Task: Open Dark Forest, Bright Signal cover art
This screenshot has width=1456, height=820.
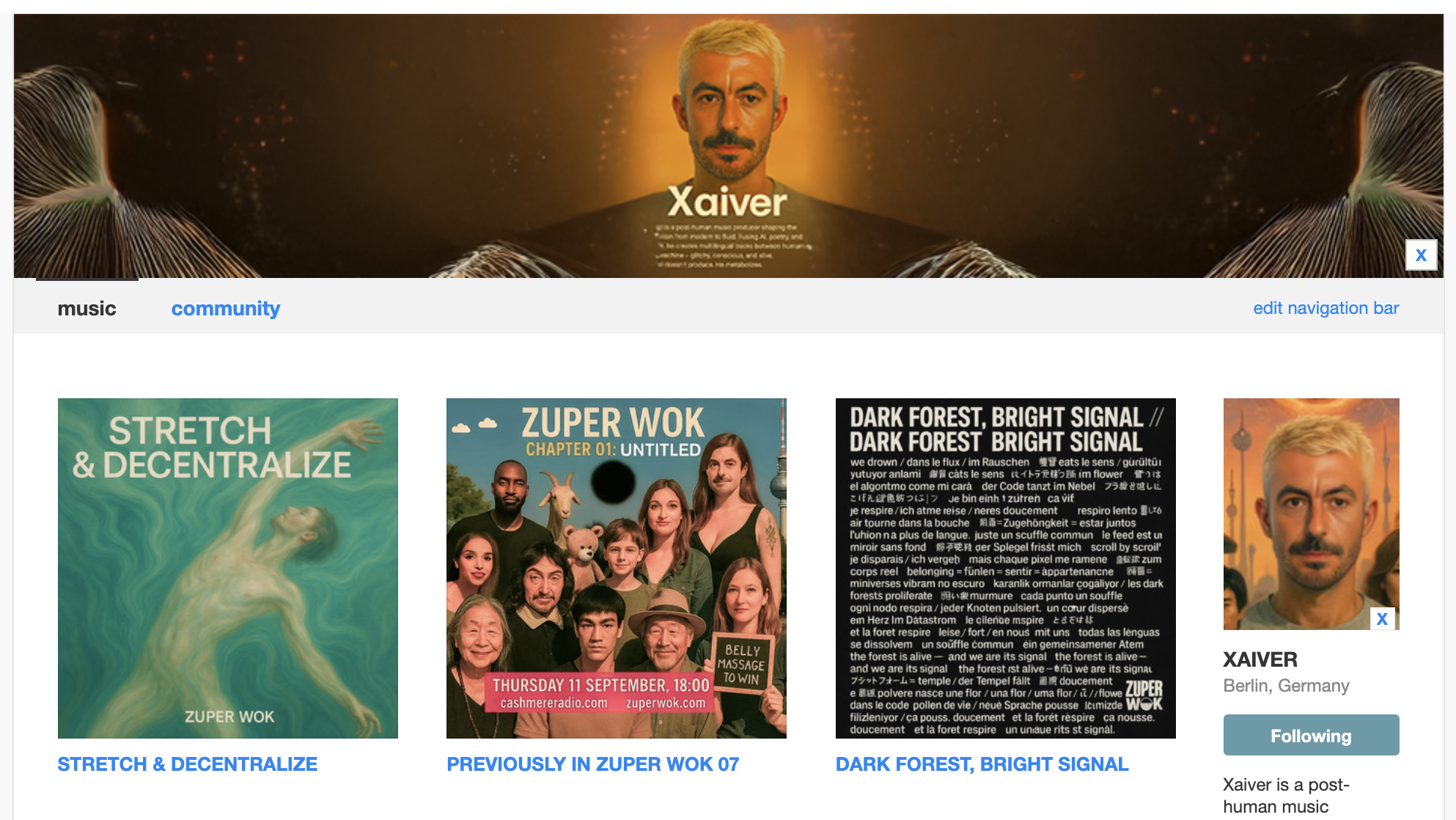Action: coord(1006,568)
